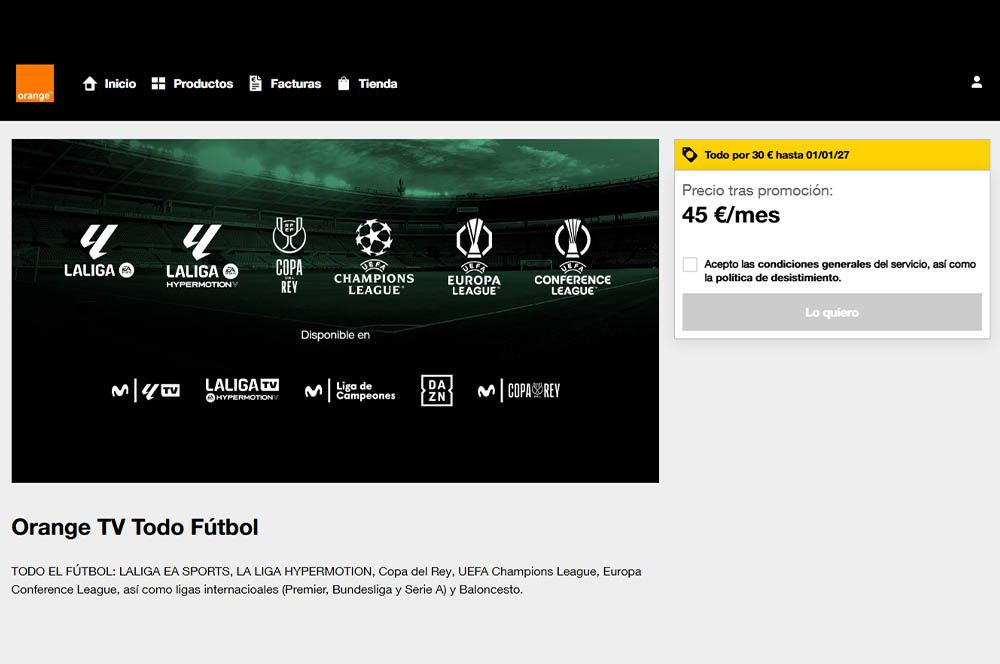Screen dimensions: 1000x664
Task: Click the Orange logo
Action: tap(35, 83)
